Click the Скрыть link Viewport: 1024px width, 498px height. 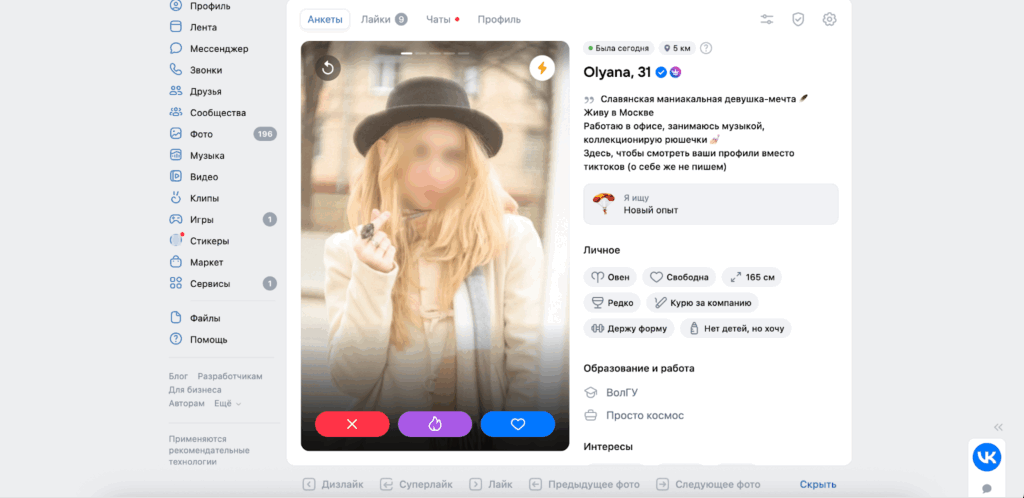pyautogui.click(x=817, y=484)
